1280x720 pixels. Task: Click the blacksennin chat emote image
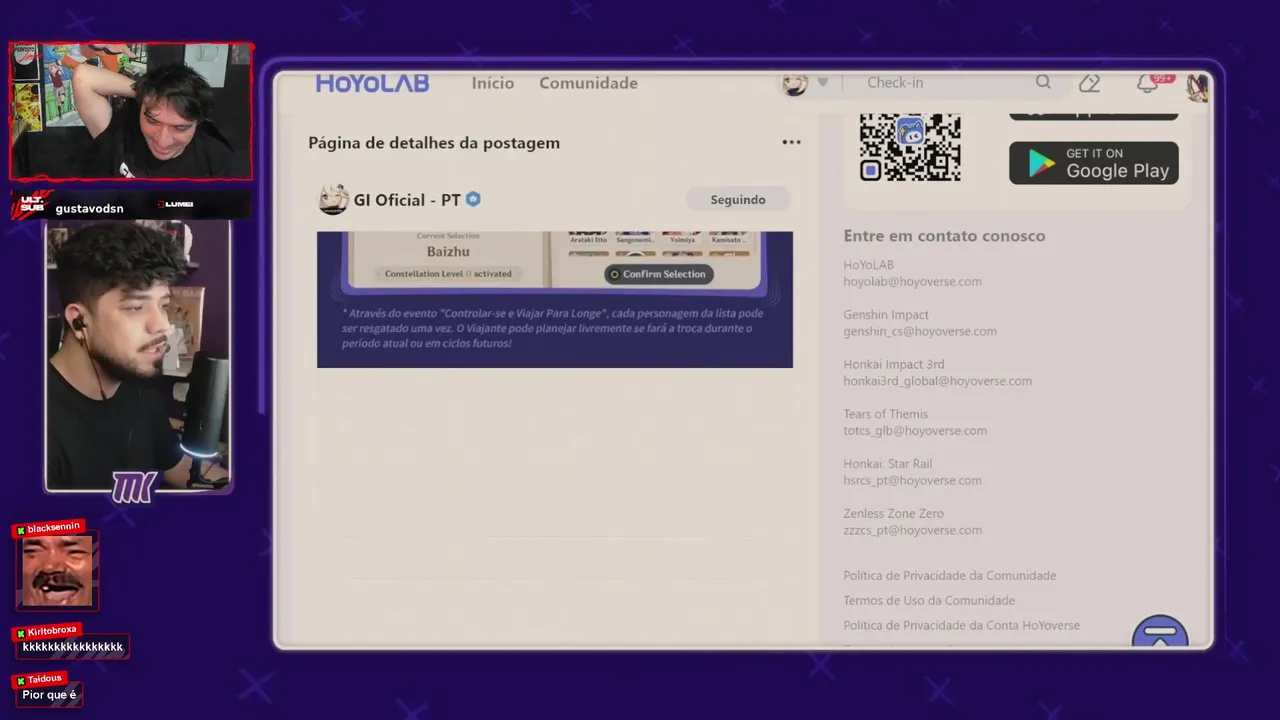tap(57, 572)
